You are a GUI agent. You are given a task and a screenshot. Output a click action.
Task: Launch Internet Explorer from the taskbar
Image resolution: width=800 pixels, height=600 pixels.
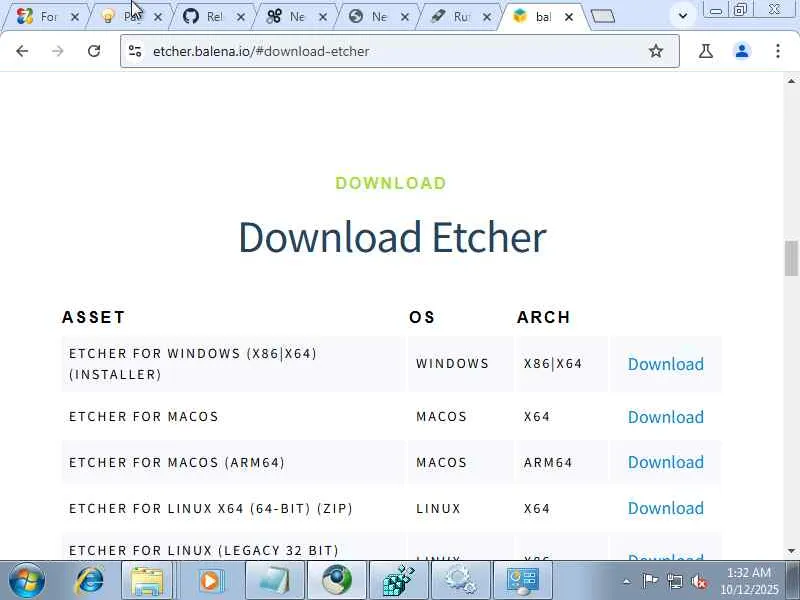89,581
